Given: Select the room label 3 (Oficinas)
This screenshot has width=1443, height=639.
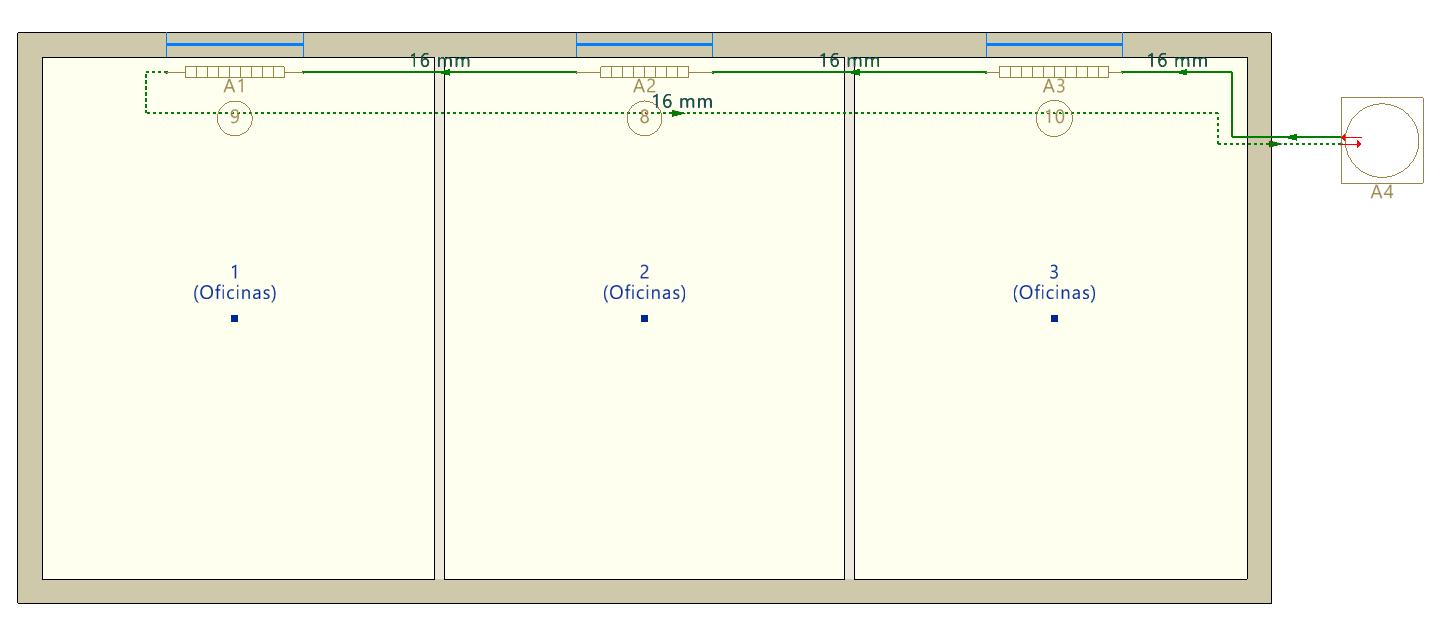Looking at the screenshot, I should click(x=1054, y=282).
